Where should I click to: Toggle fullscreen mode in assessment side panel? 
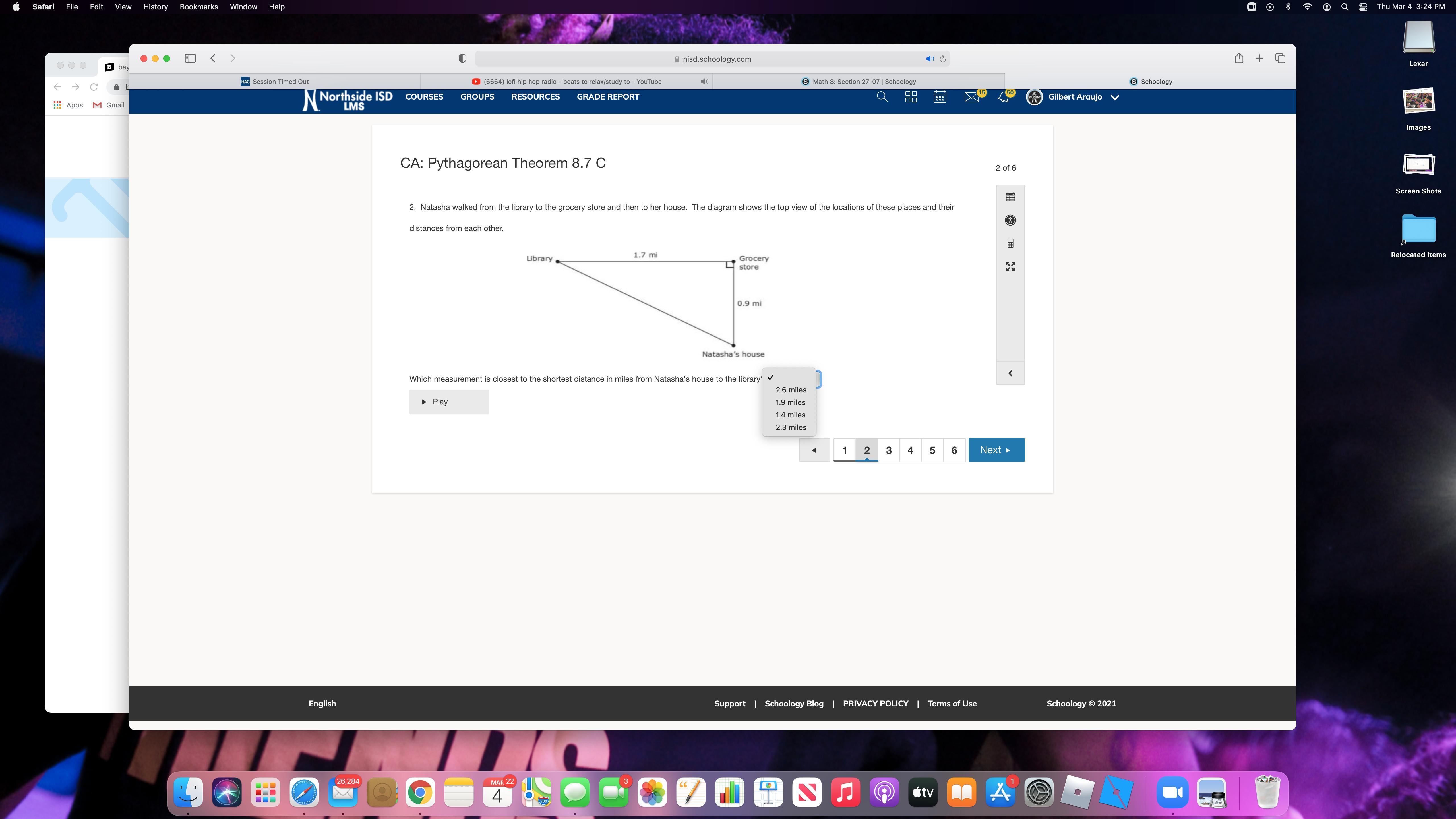[x=1010, y=267]
